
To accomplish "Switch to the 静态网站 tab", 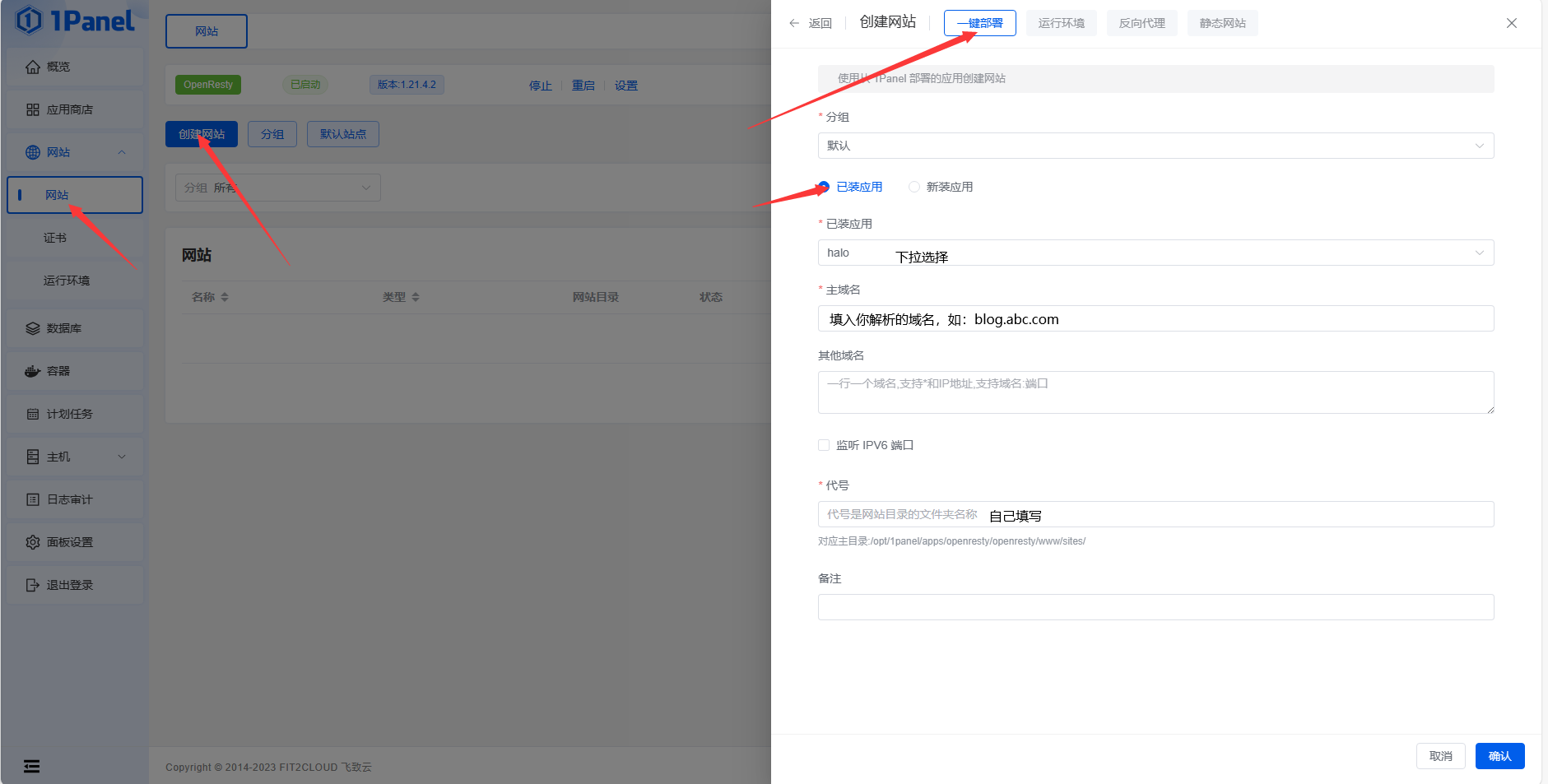I will point(1222,23).
